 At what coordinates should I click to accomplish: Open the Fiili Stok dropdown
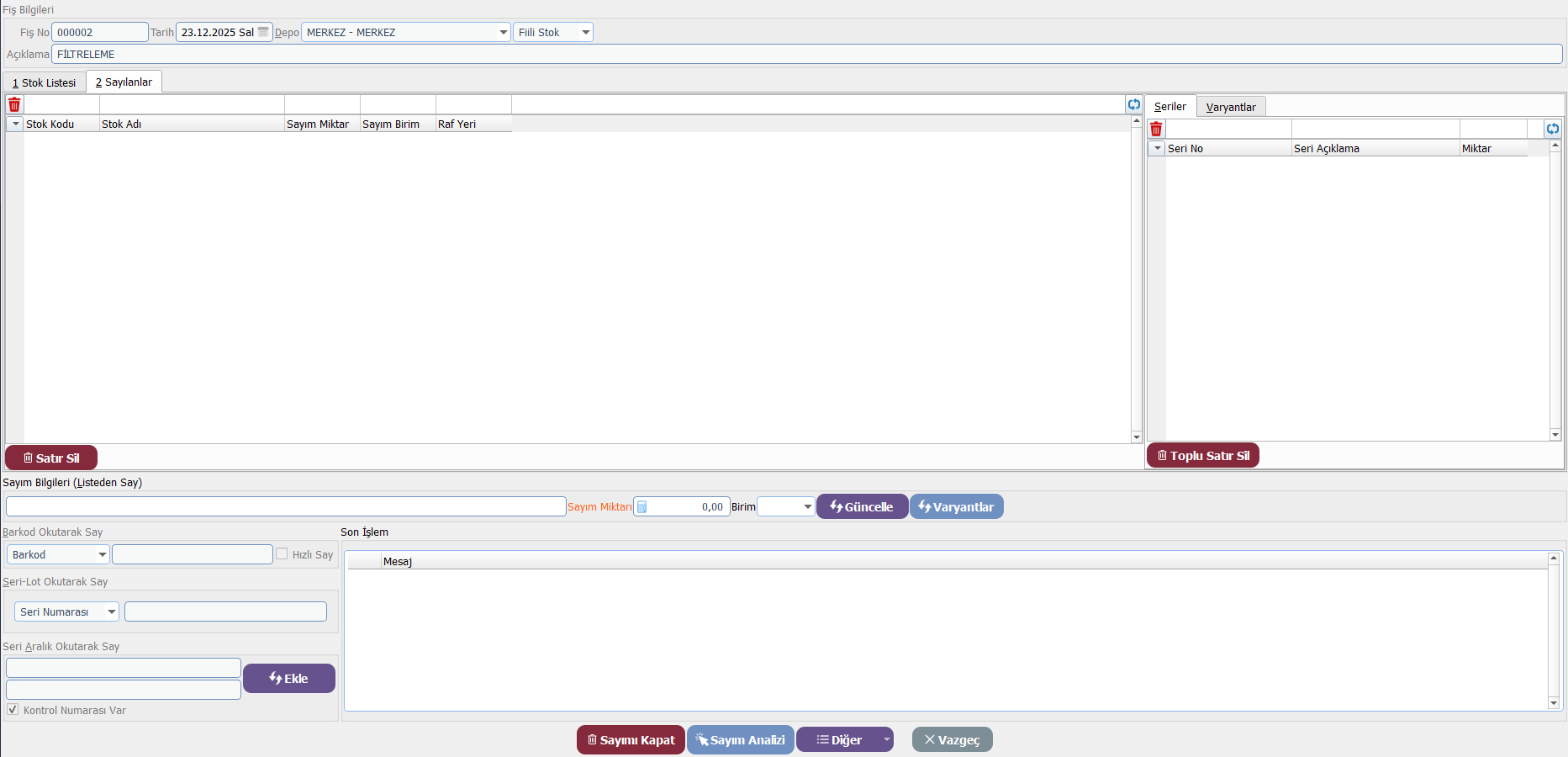click(585, 33)
